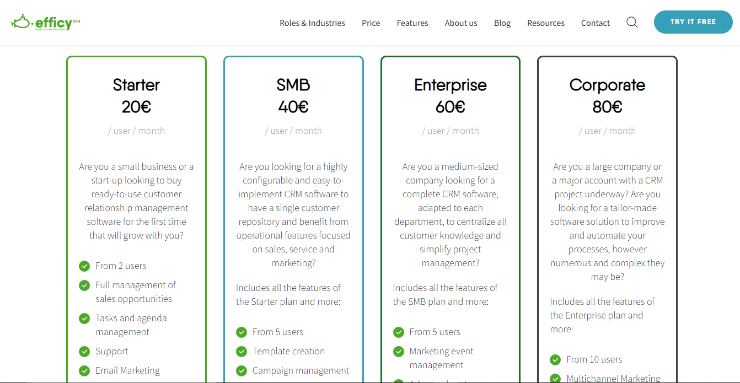The width and height of the screenshot is (740, 383).
Task: Click the "From 10 users" text
Action: [x=594, y=360]
